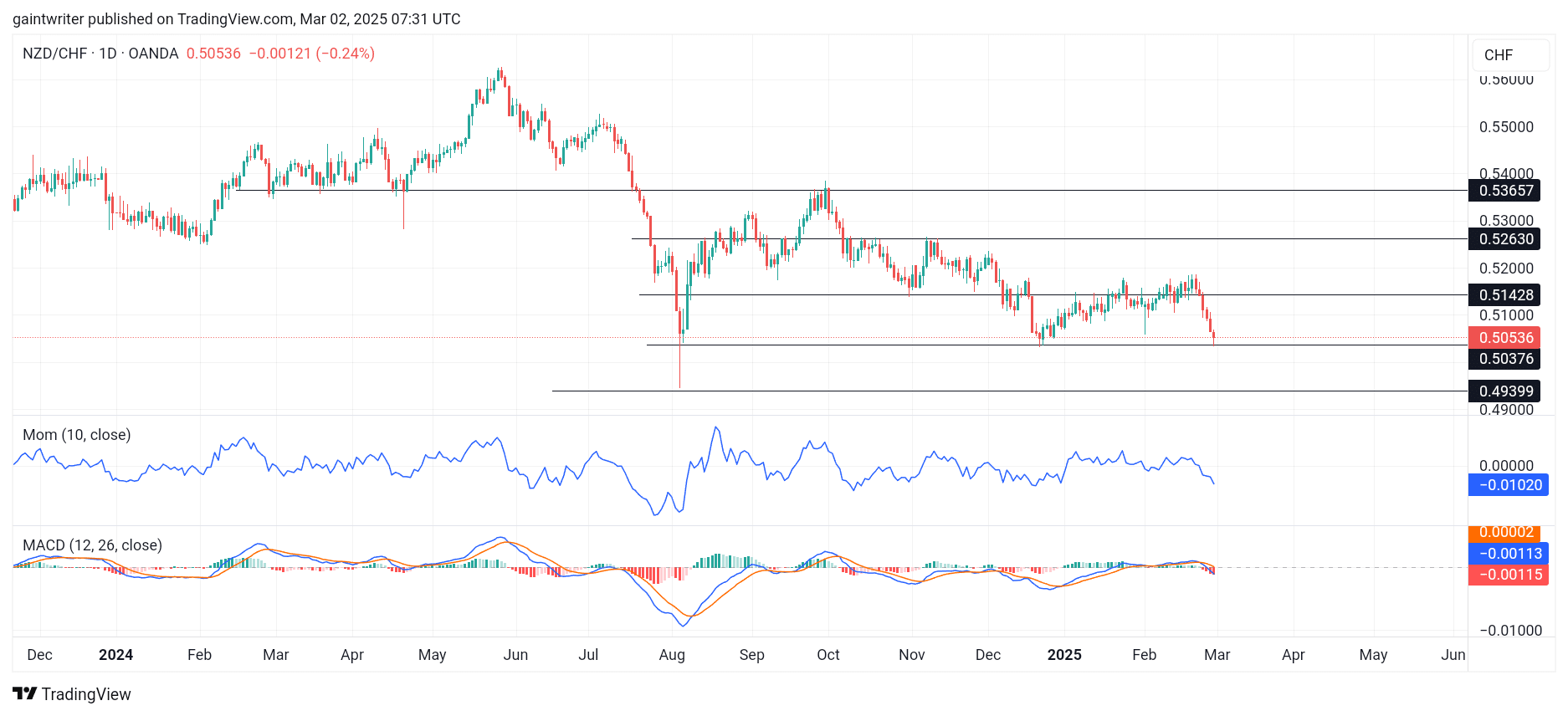This screenshot has width=1568, height=716.
Task: Click the blue -0.01020 momentum value label
Action: click(x=1509, y=485)
